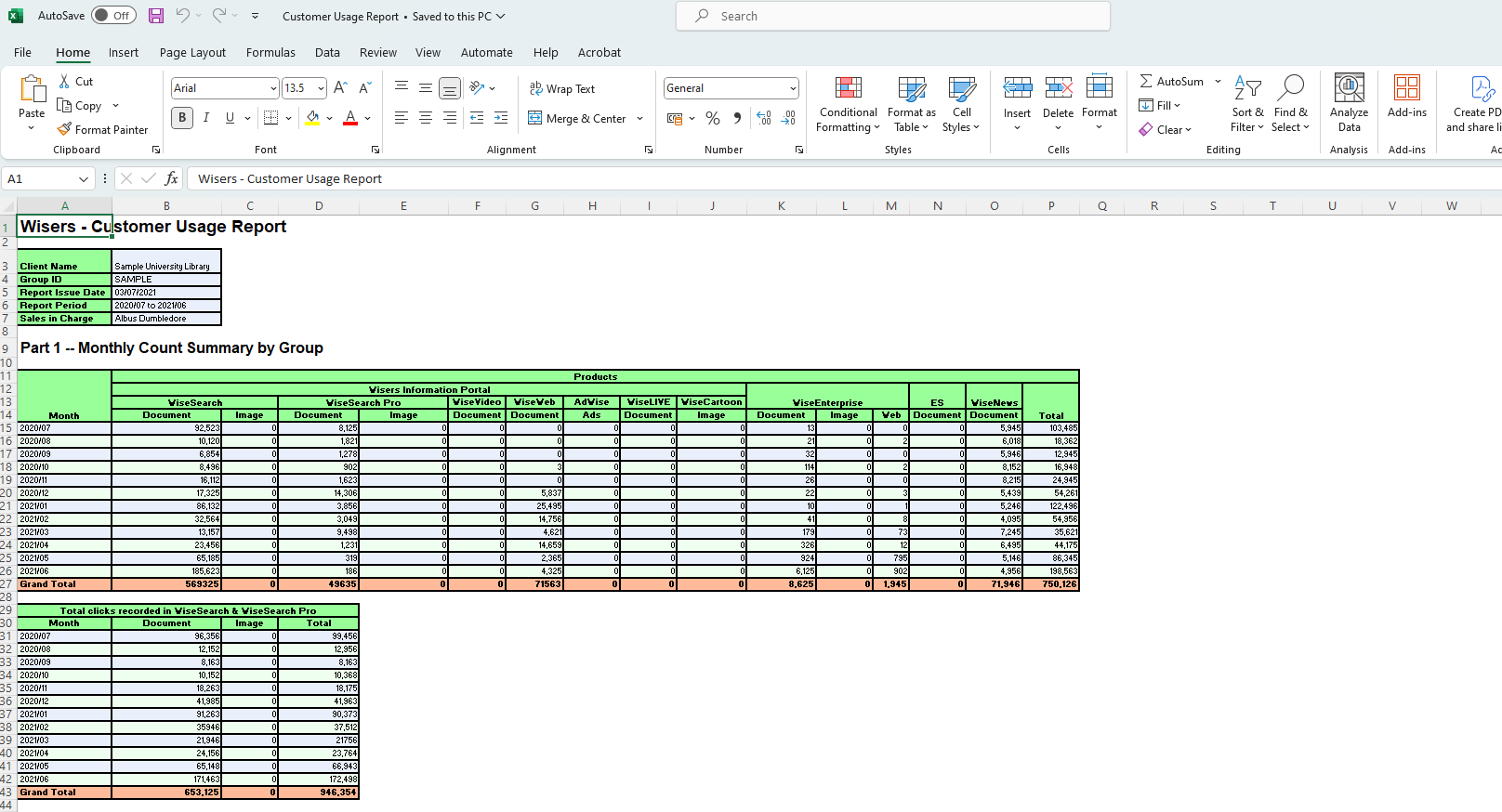Activate the Format Painter
This screenshot has height=812, width=1502.
coord(102,130)
